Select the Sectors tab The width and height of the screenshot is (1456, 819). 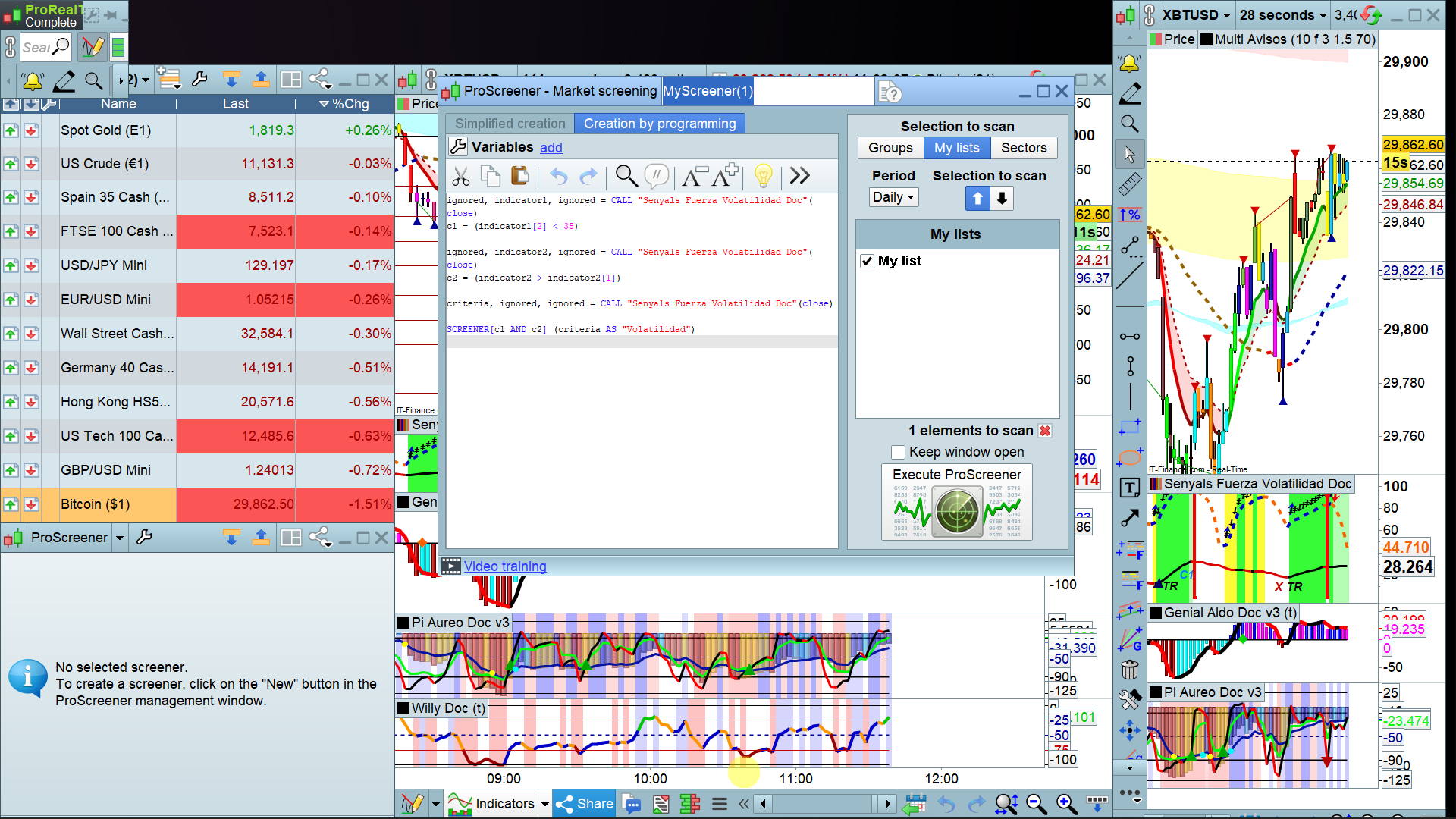pos(1023,148)
